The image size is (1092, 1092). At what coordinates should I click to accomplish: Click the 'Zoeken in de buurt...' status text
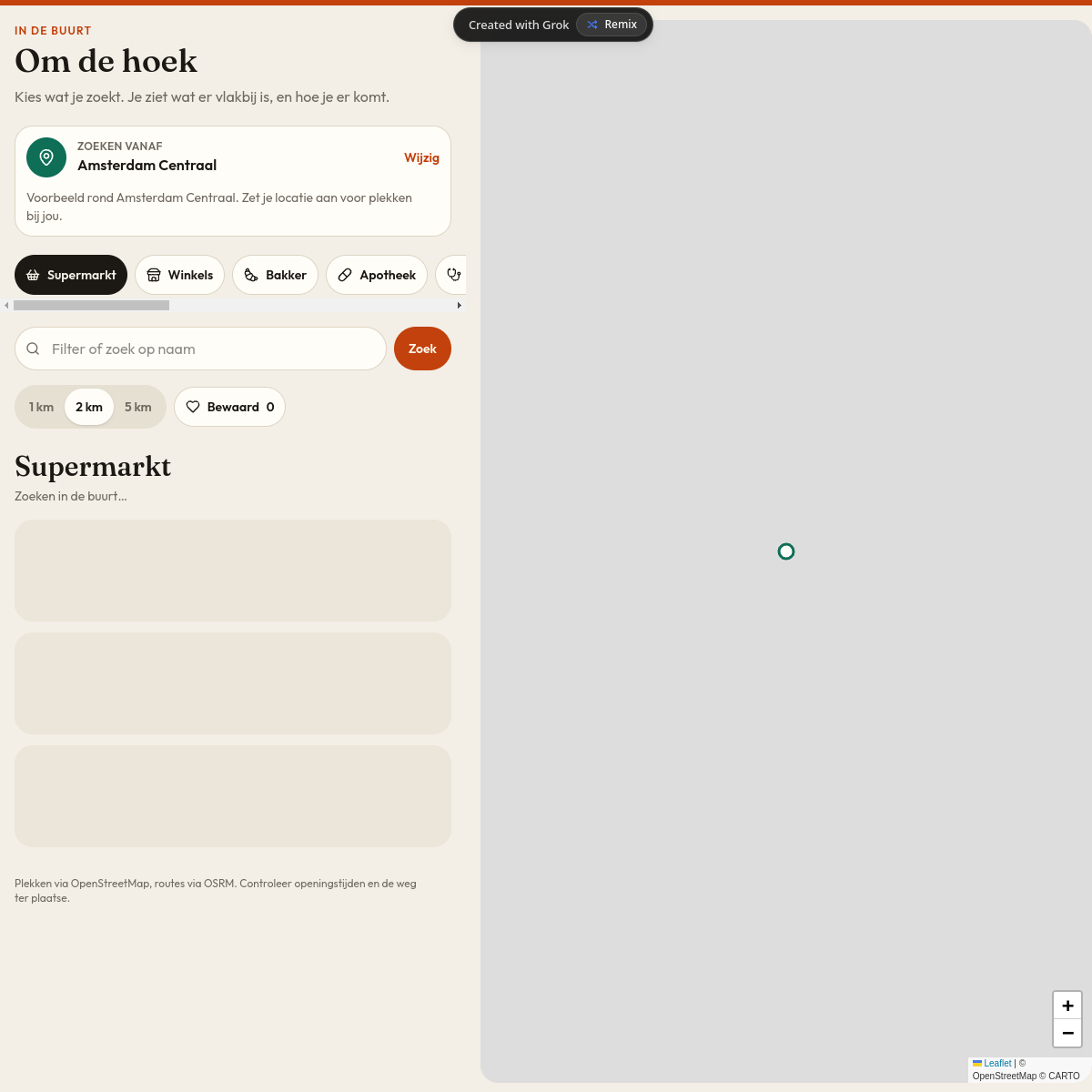[x=71, y=496]
